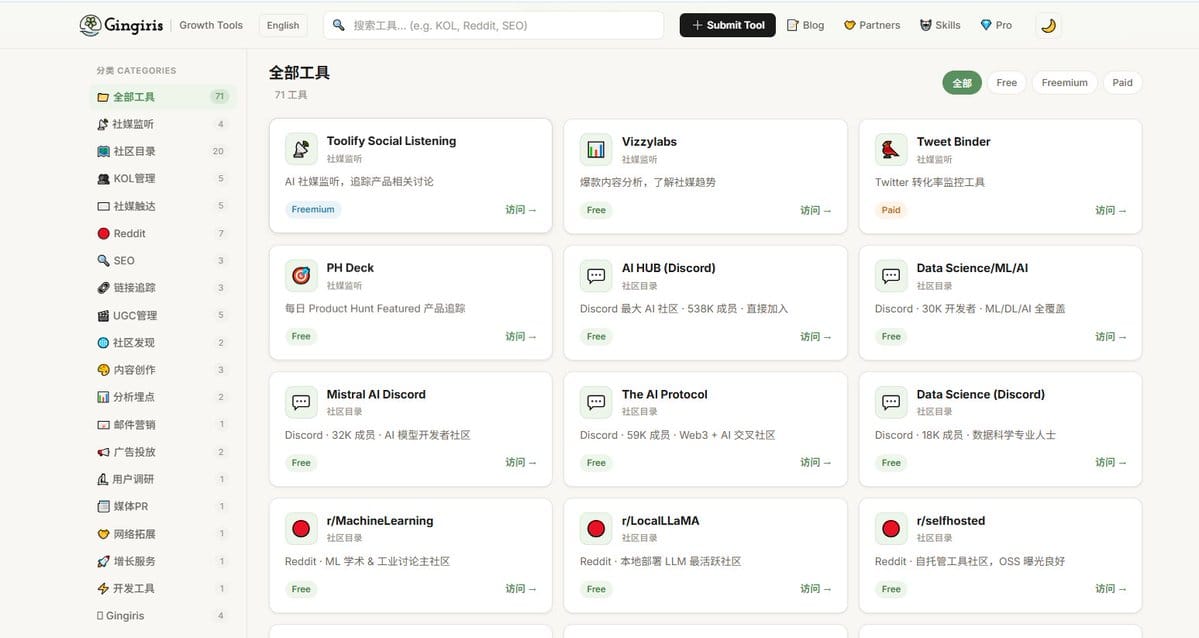Click the Mistral AI Discord chat icon
The image size is (1199, 638).
click(301, 402)
